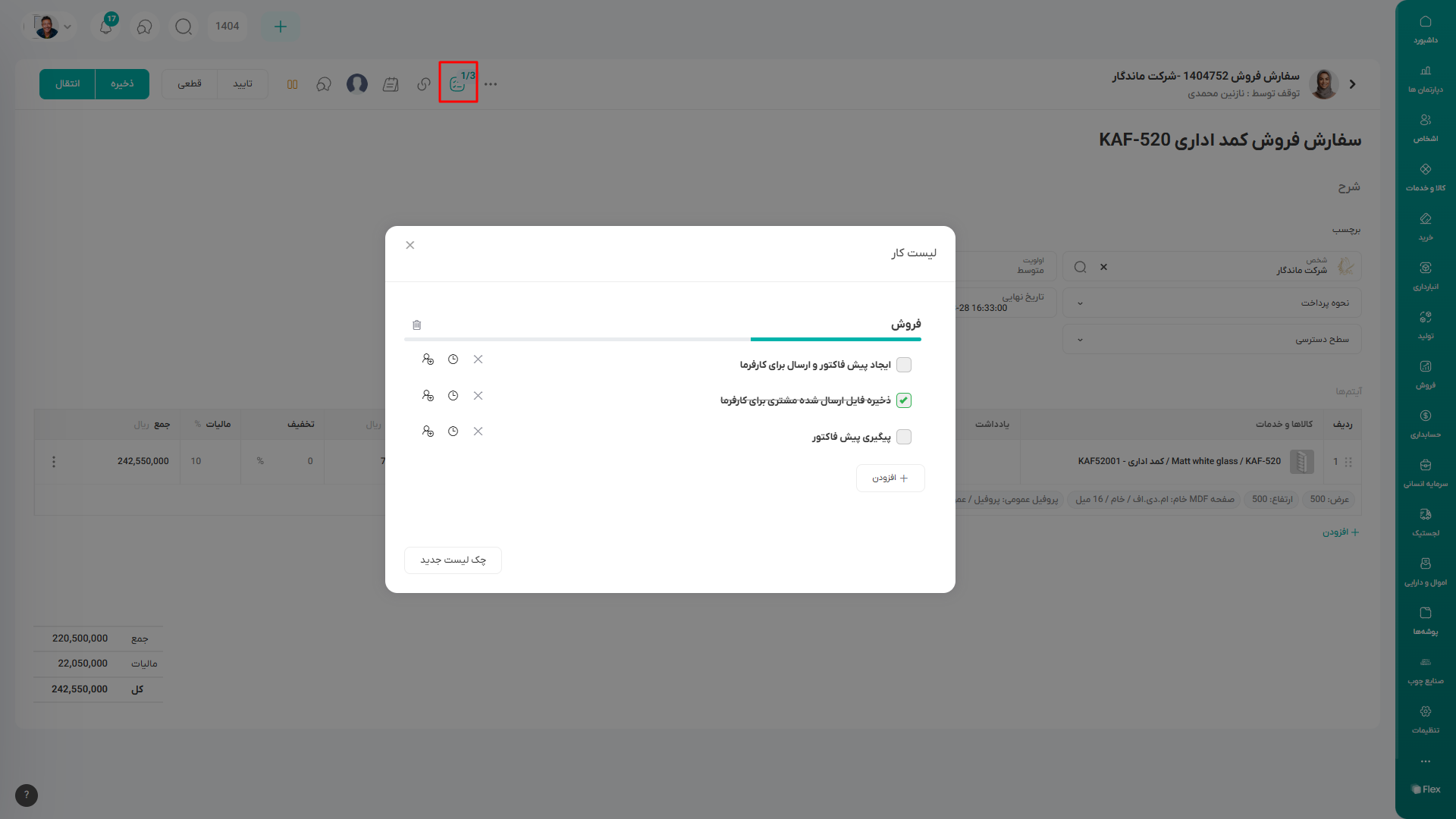Remove the ذخیره فایل checklist item
Image resolution: width=1456 pixels, height=819 pixels.
[x=478, y=396]
